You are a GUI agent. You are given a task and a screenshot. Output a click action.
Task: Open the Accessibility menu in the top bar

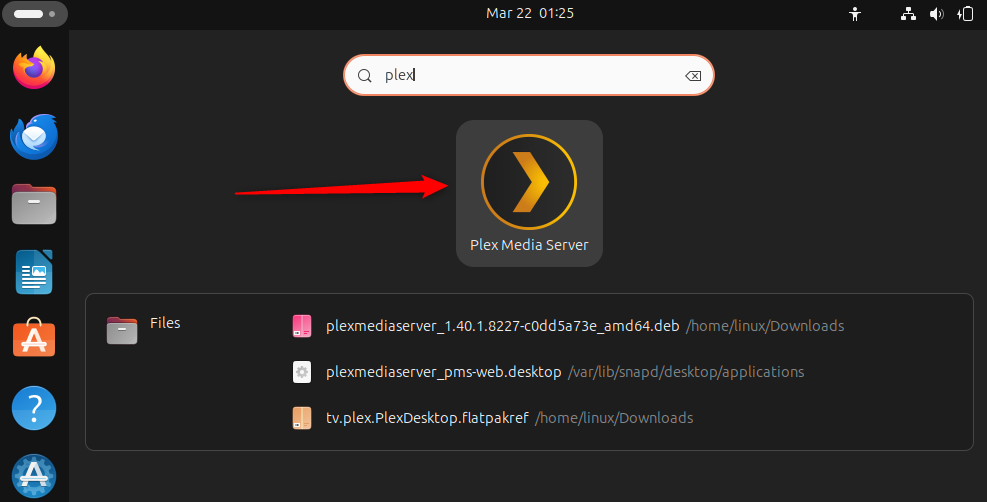(x=854, y=14)
